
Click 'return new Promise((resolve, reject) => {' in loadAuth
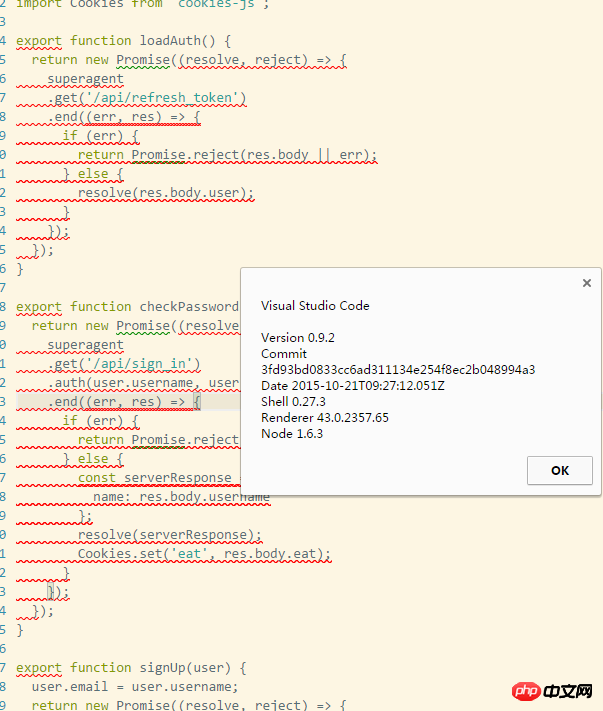pos(189,60)
